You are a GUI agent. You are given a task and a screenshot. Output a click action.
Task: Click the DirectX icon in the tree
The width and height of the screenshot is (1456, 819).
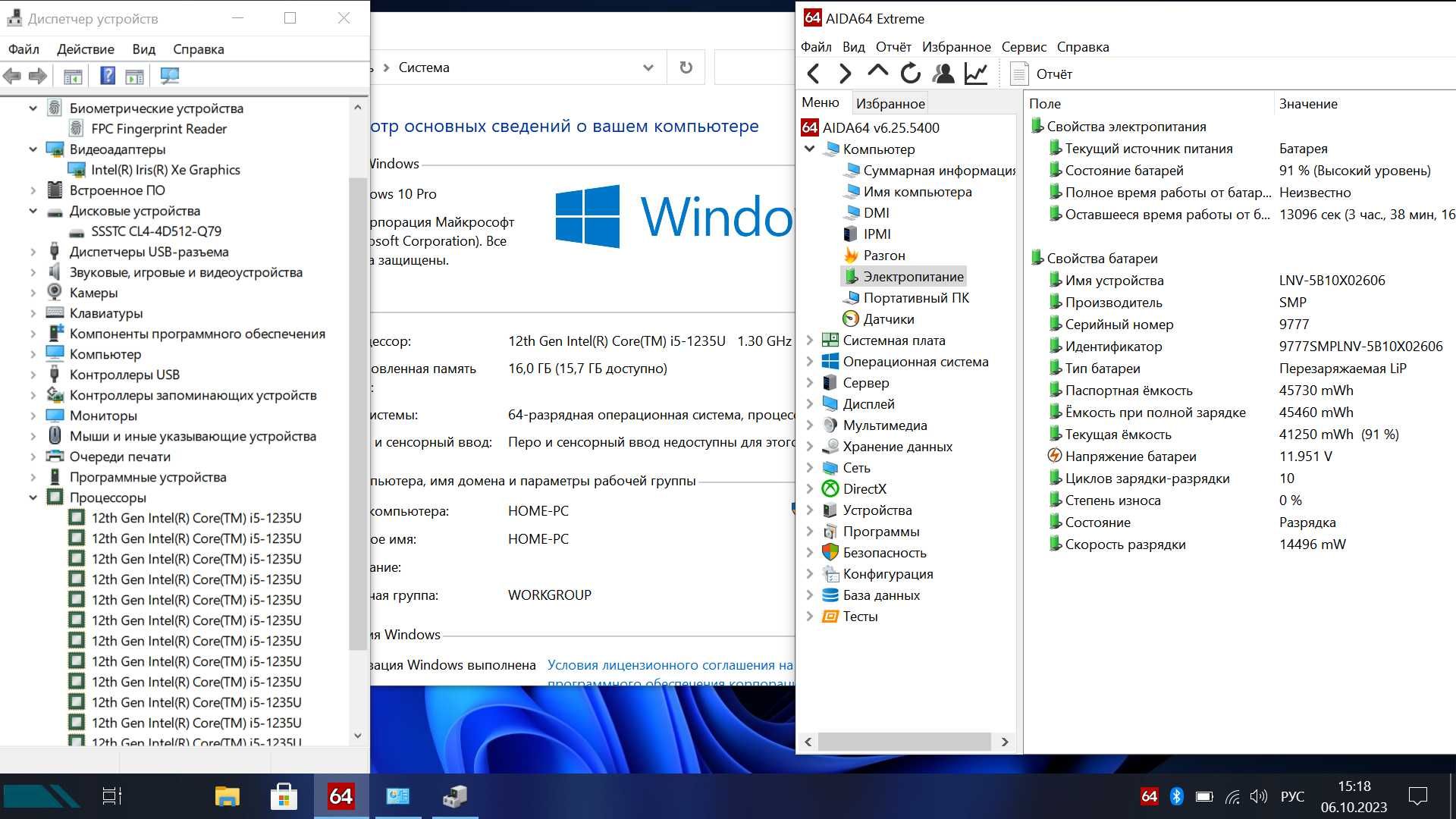click(830, 489)
